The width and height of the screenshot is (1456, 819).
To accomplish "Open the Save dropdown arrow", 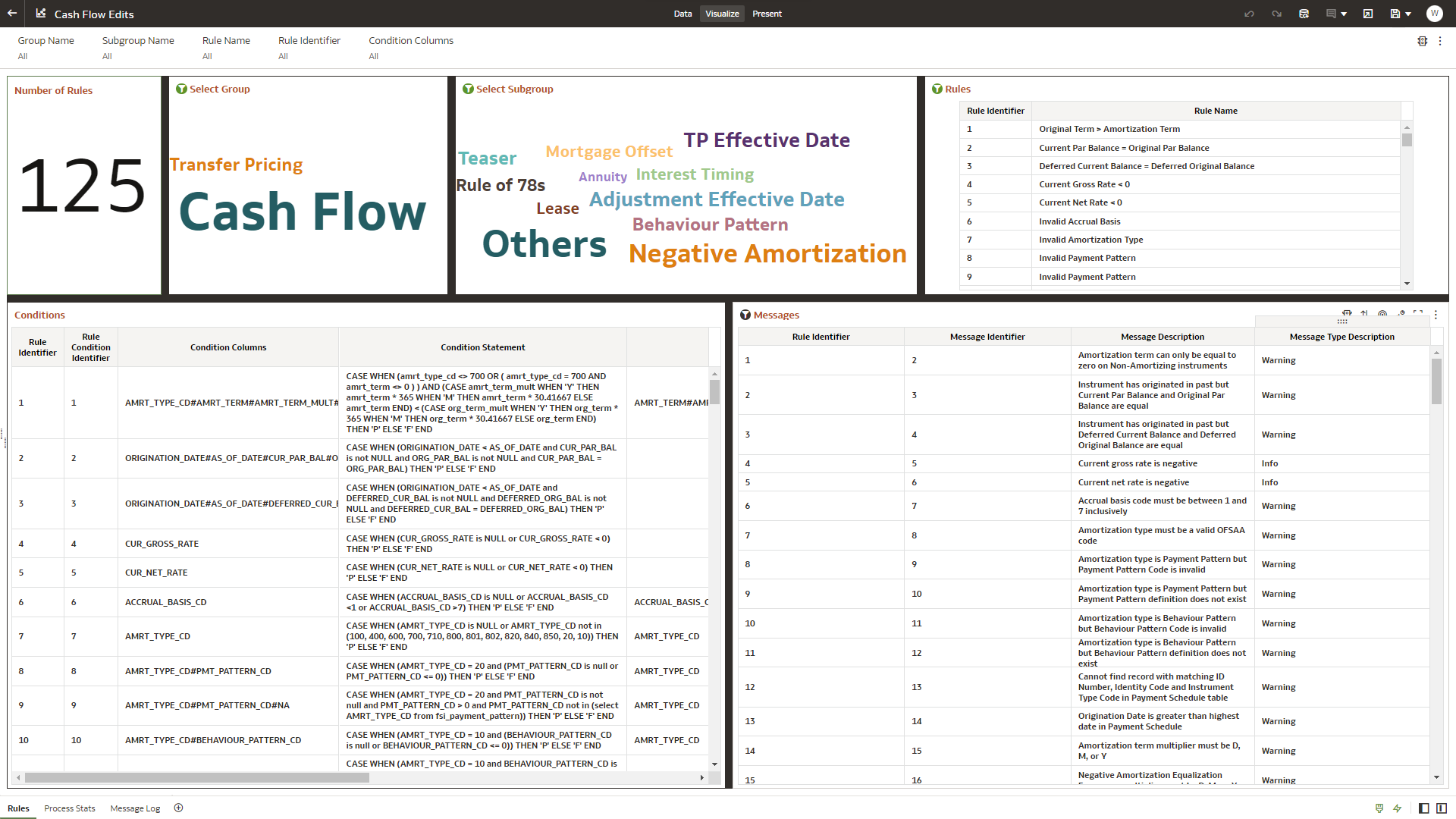I will click(1408, 14).
